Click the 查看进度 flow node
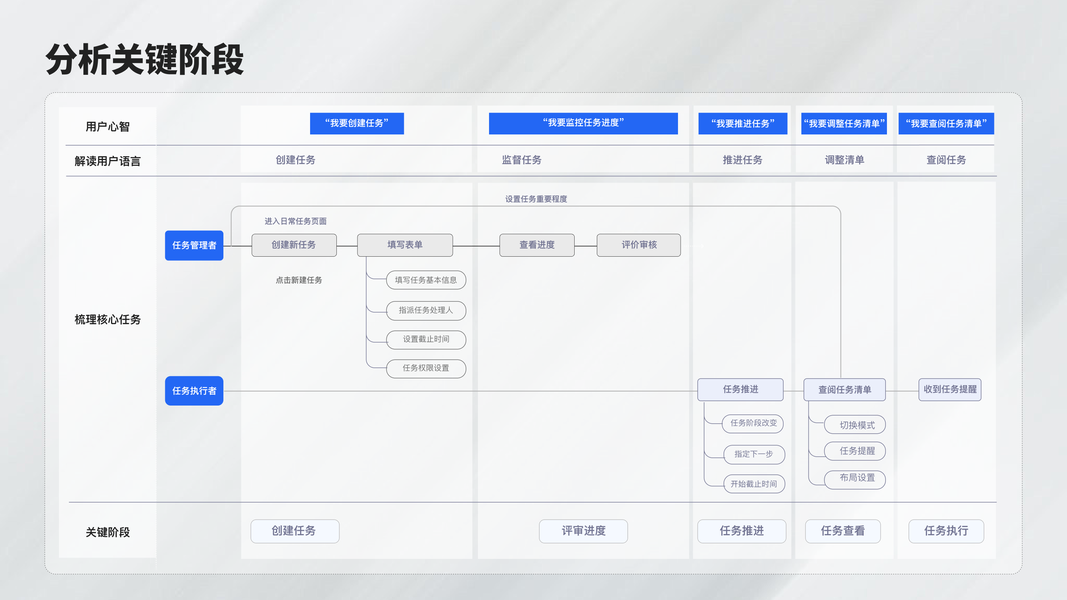The width and height of the screenshot is (1067, 600). (x=537, y=245)
